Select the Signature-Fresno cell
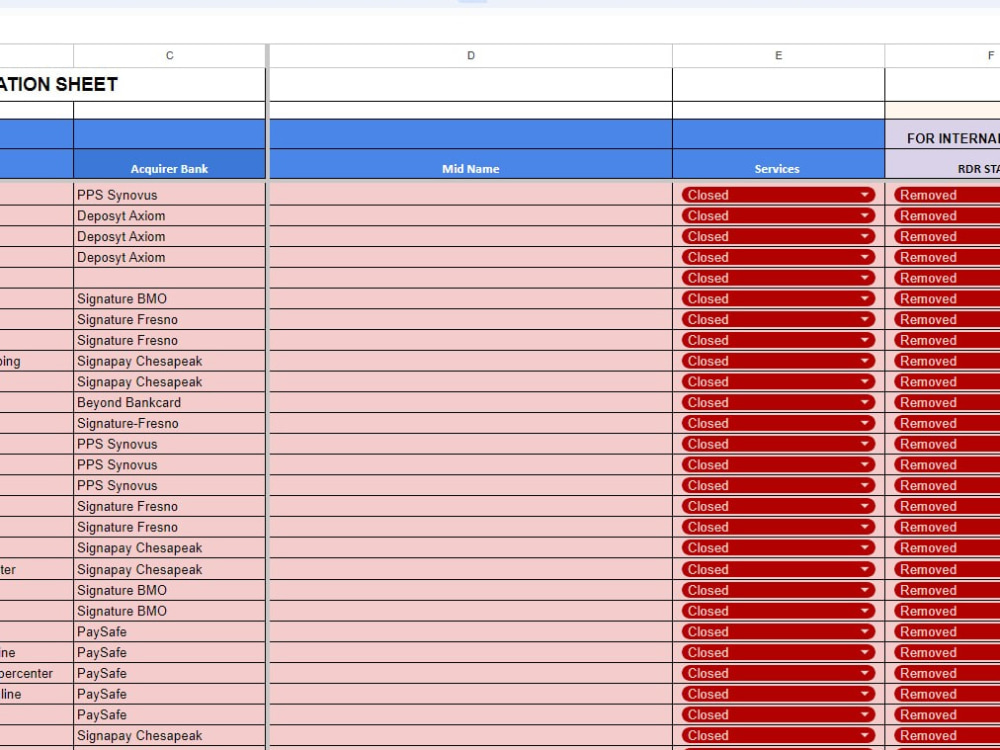 (x=169, y=423)
